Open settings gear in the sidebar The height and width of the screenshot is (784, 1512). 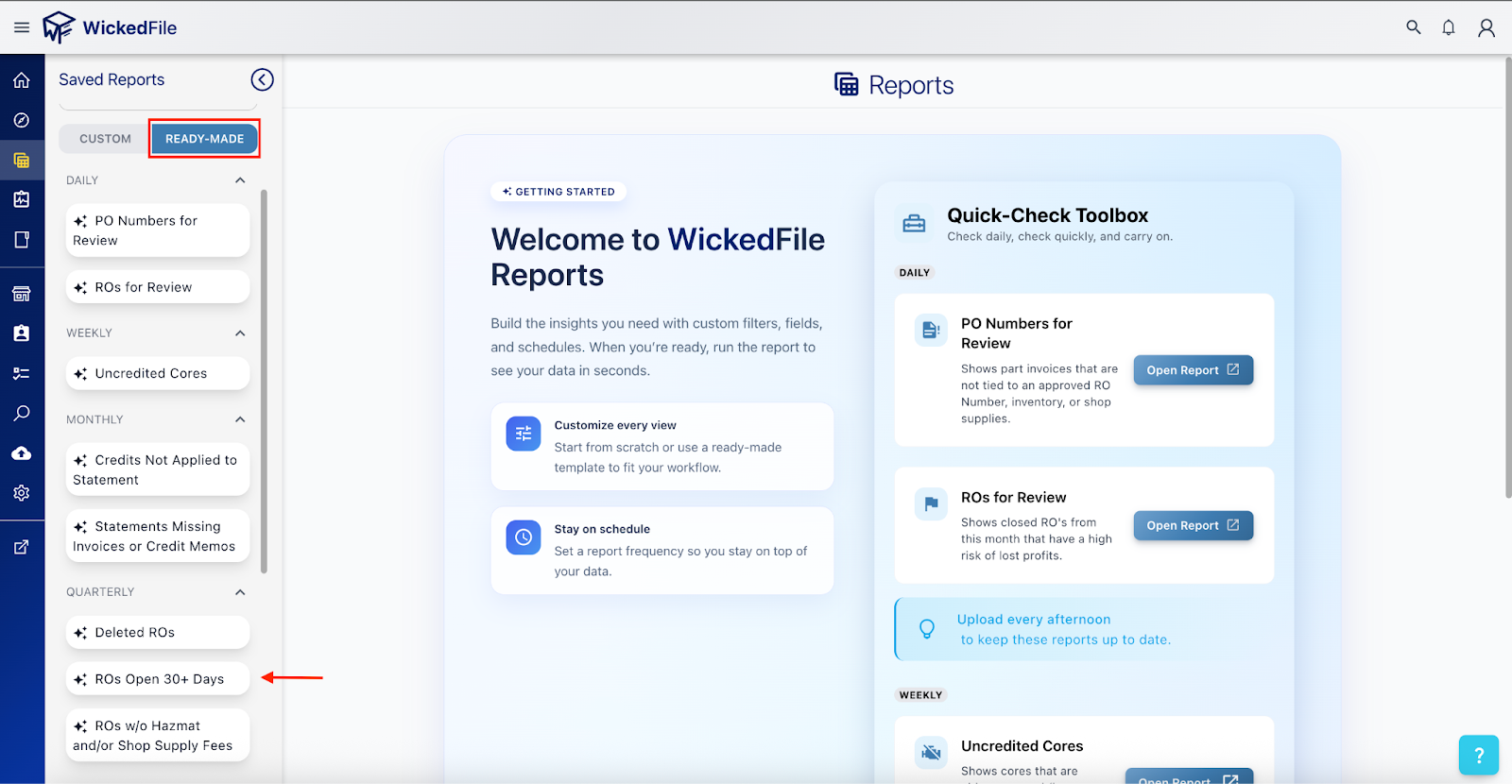point(22,493)
